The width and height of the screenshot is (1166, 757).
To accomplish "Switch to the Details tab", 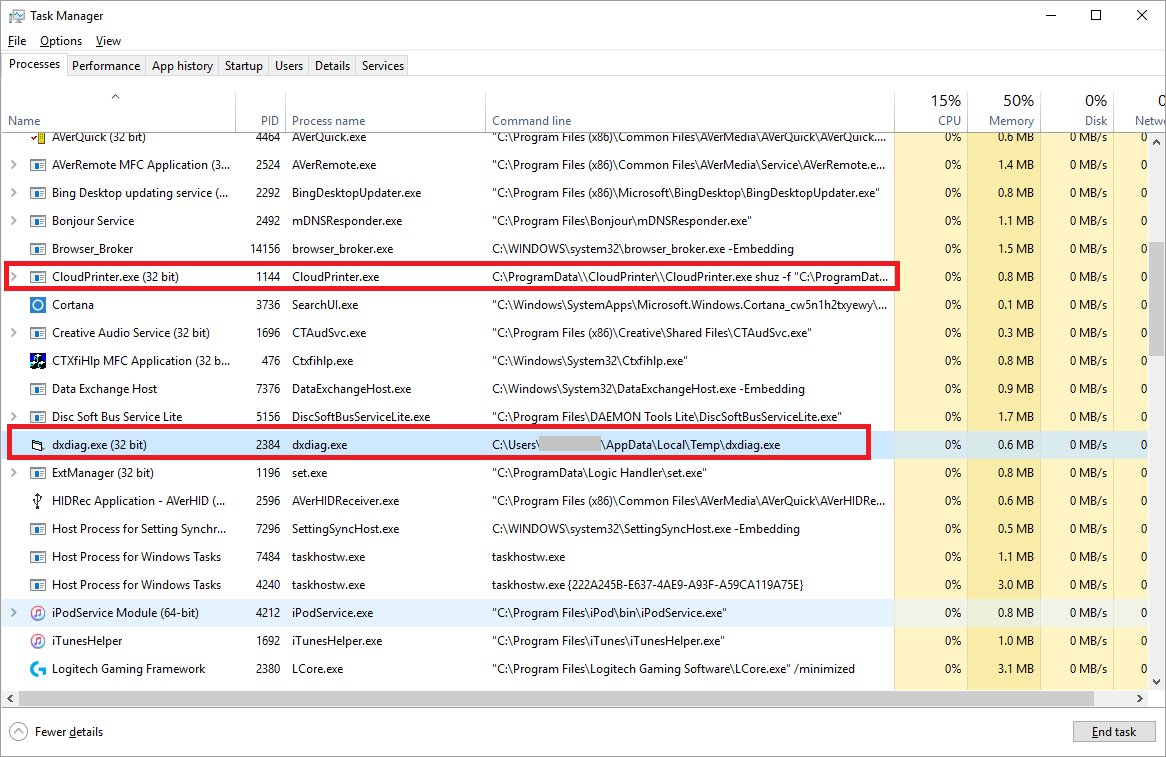I will [x=332, y=65].
